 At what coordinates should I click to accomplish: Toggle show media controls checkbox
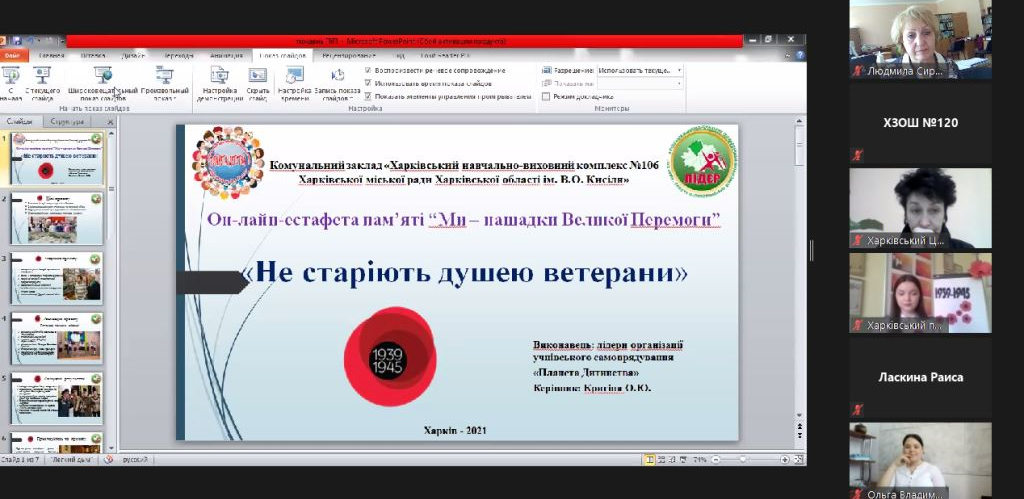pos(368,96)
